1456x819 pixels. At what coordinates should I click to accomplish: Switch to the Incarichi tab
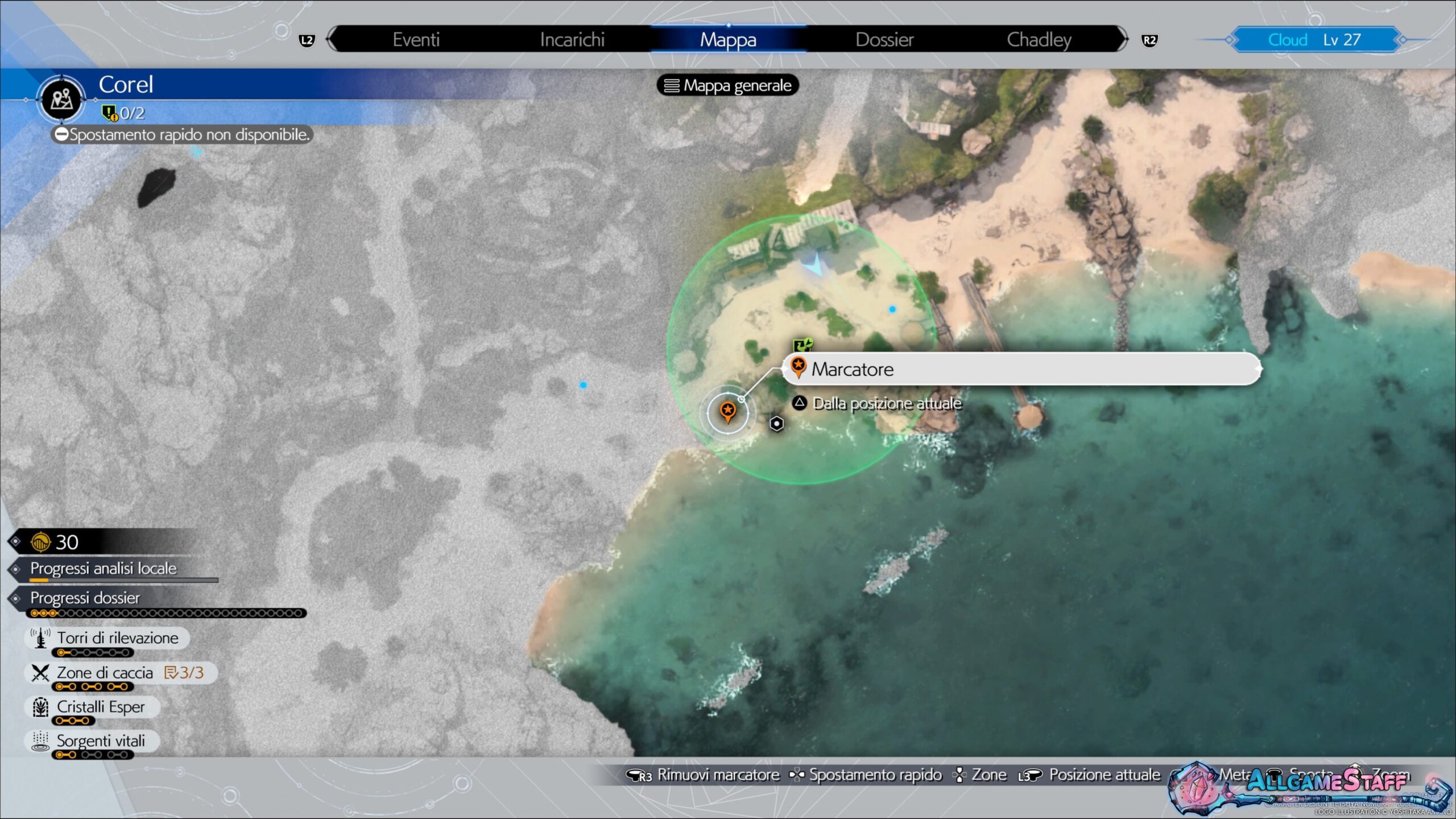(572, 40)
